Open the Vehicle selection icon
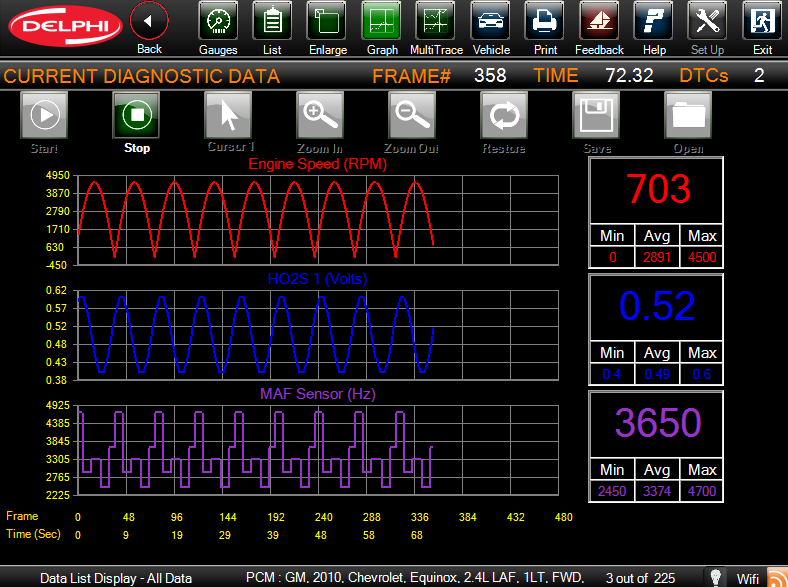The width and height of the screenshot is (788, 587). [x=490, y=21]
